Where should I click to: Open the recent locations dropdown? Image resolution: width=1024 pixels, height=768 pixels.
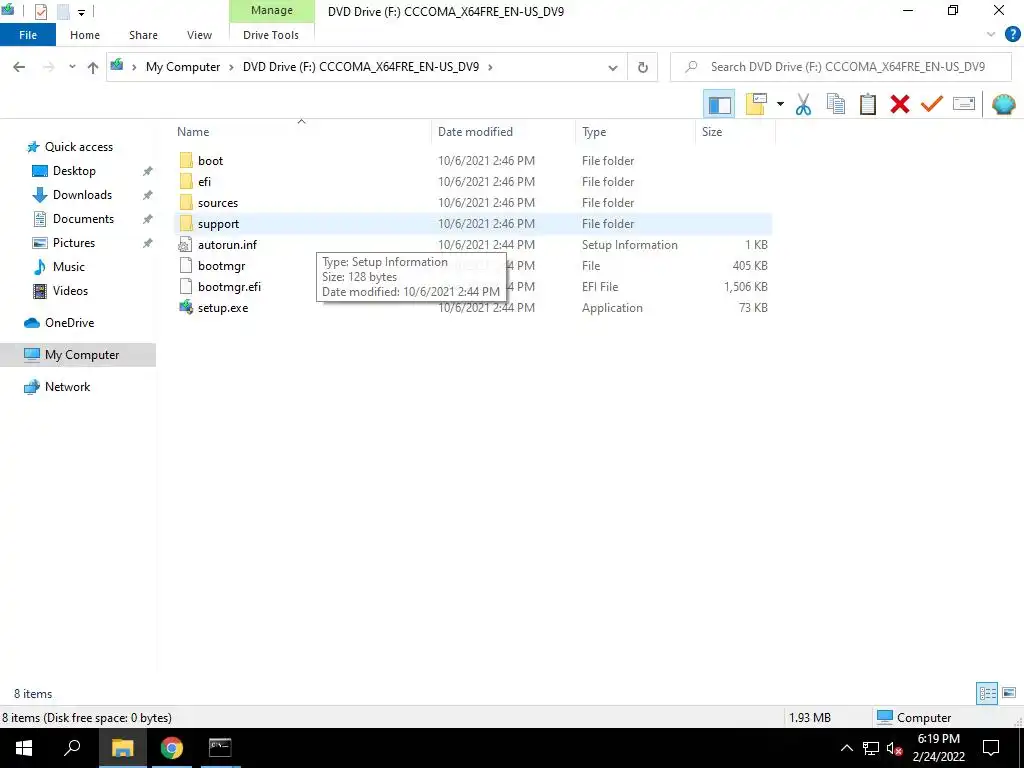coord(72,67)
